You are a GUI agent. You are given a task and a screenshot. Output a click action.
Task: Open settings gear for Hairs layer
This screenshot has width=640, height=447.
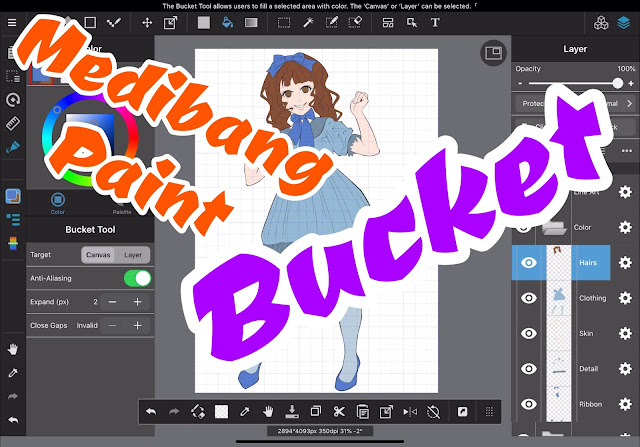[625, 262]
